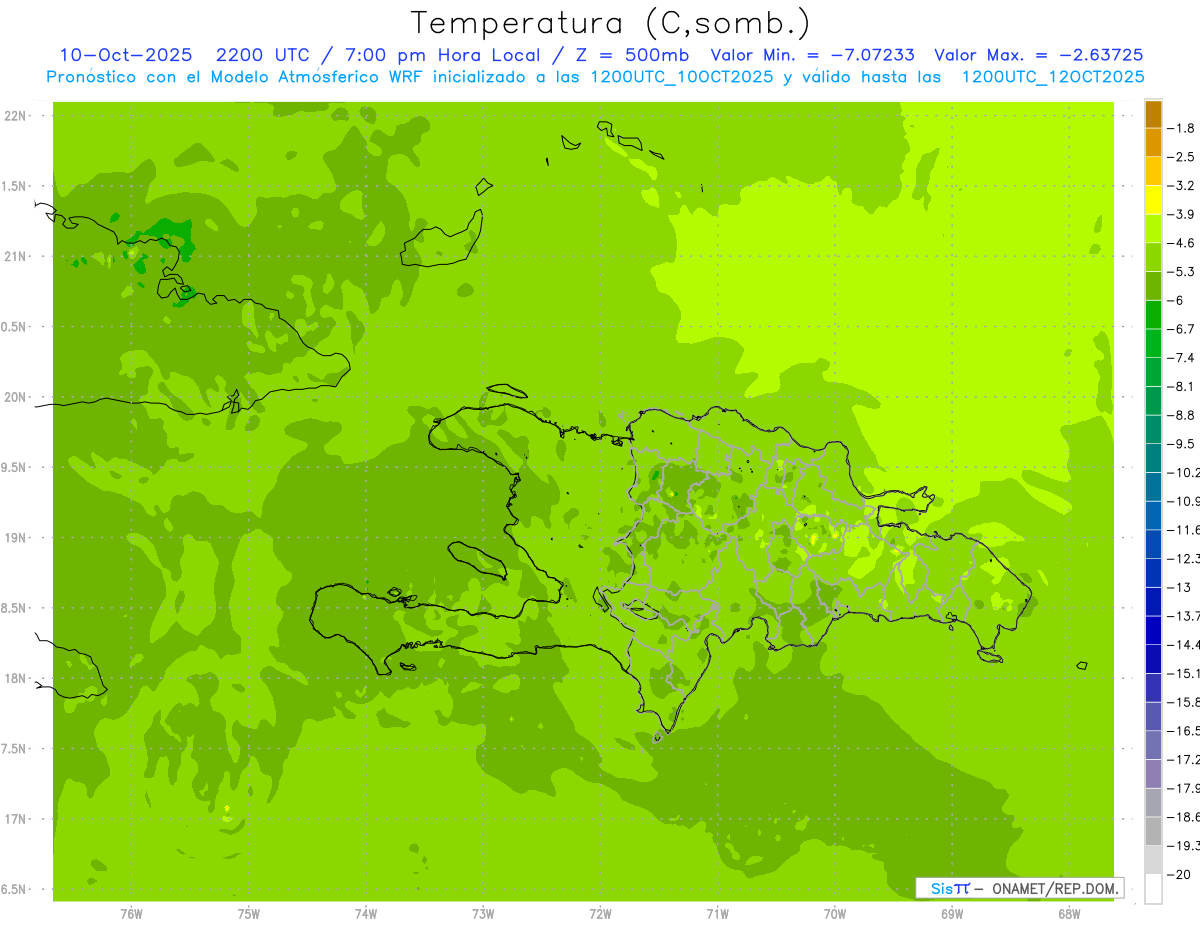Click the '21N' latitude label
This screenshot has width=1200, height=927.
16,257
